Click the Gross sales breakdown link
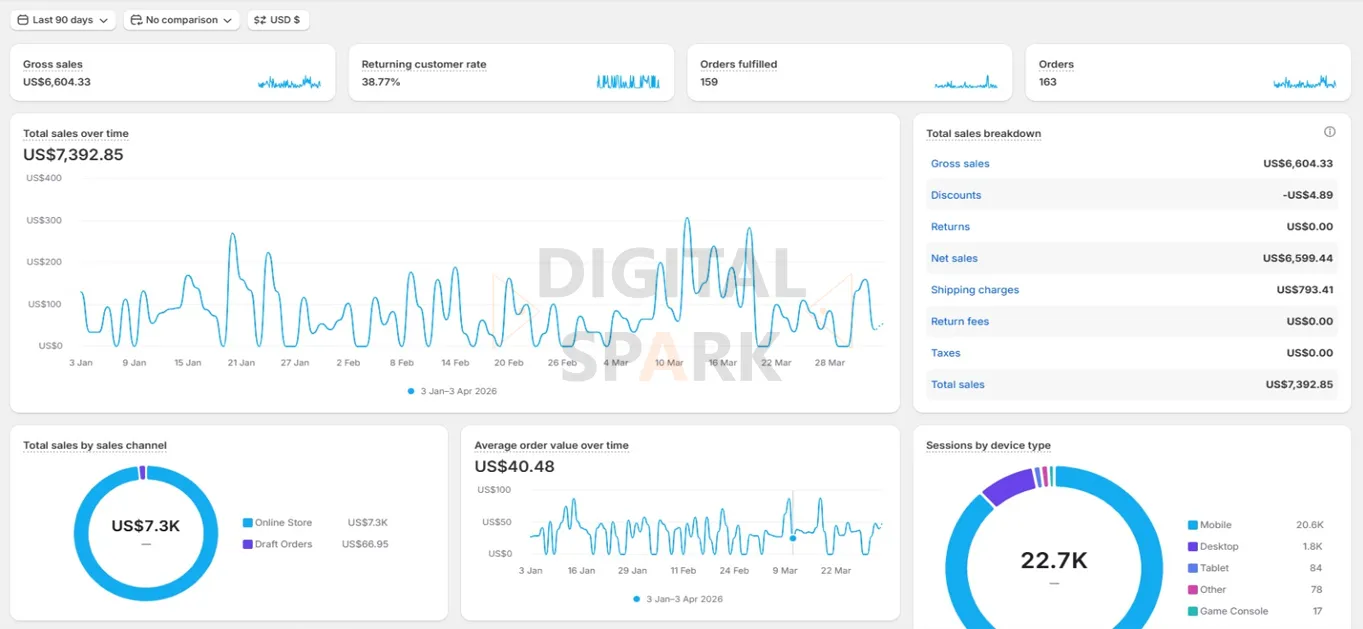This screenshot has height=629, width=1363. click(x=959, y=163)
